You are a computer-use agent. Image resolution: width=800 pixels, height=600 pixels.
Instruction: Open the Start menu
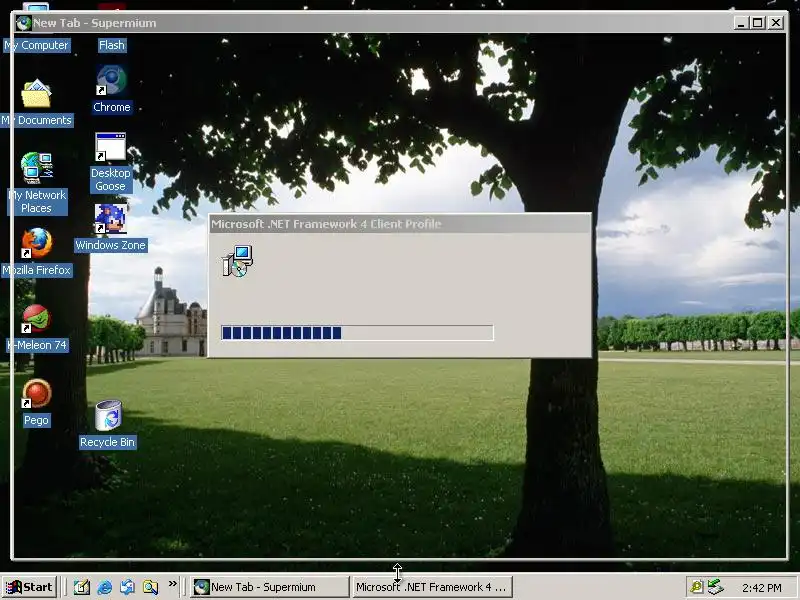29,587
